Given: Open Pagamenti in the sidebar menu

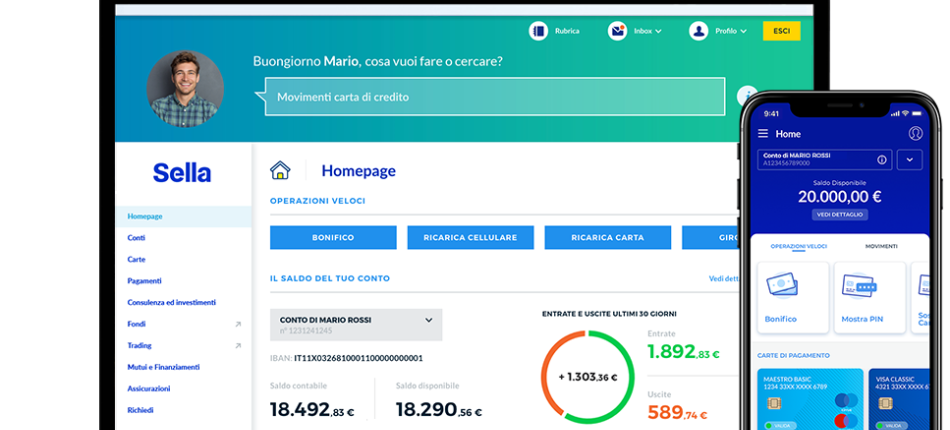Looking at the screenshot, I should tap(144, 281).
